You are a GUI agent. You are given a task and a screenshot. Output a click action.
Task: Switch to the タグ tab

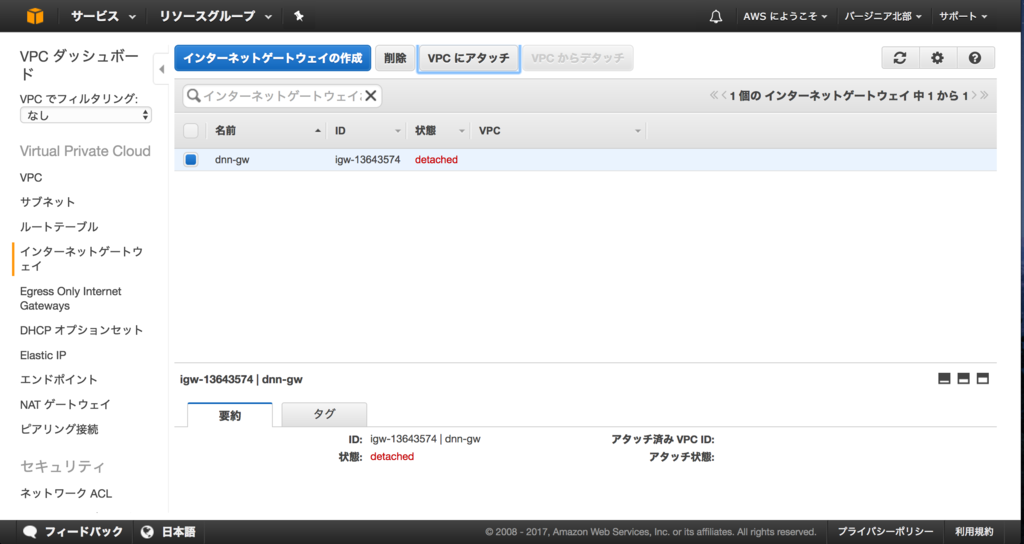coord(324,414)
